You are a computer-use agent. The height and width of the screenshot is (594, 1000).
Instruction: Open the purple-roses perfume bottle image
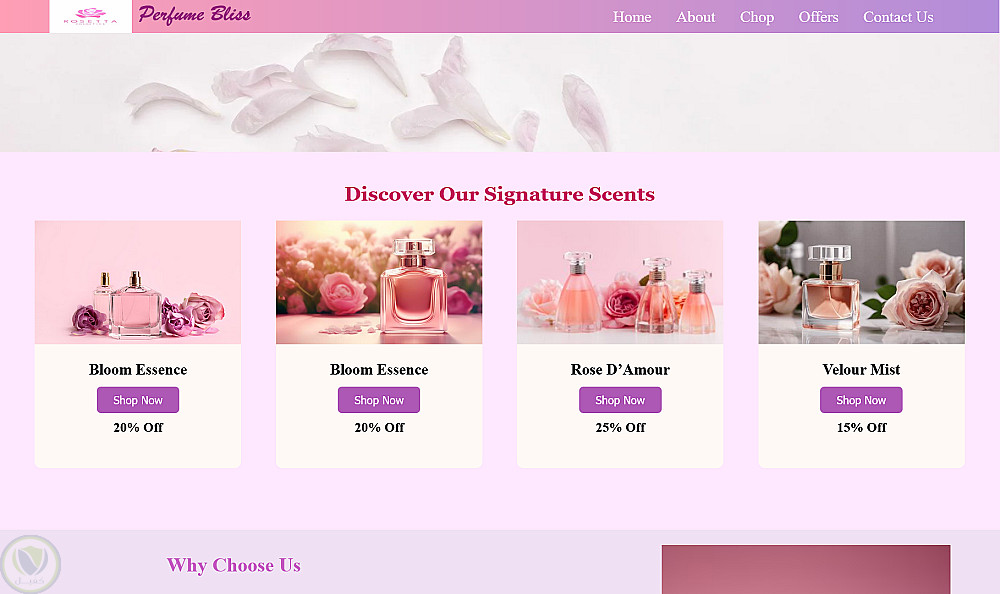tap(138, 282)
